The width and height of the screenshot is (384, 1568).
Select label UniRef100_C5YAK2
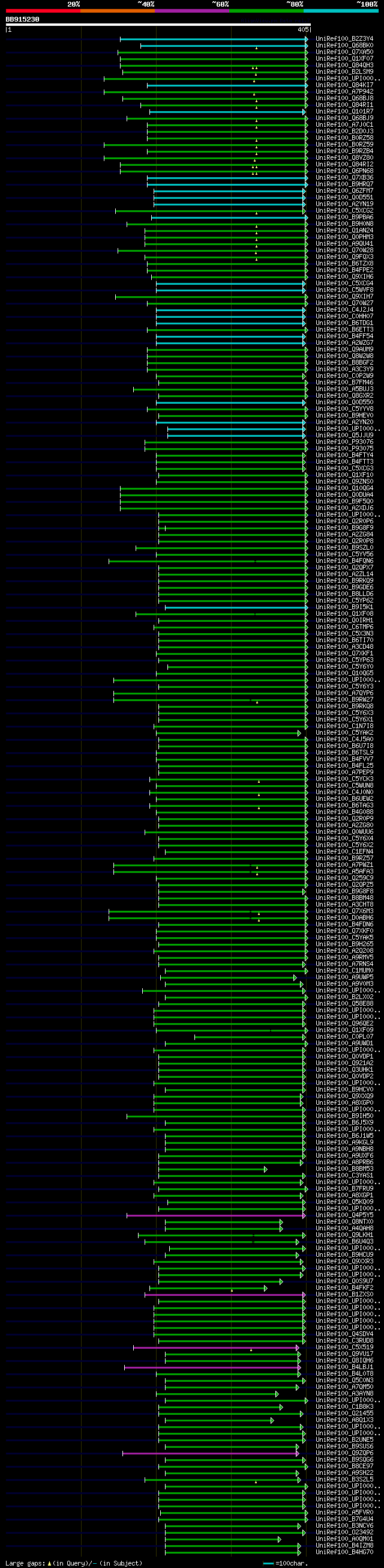coord(344,733)
